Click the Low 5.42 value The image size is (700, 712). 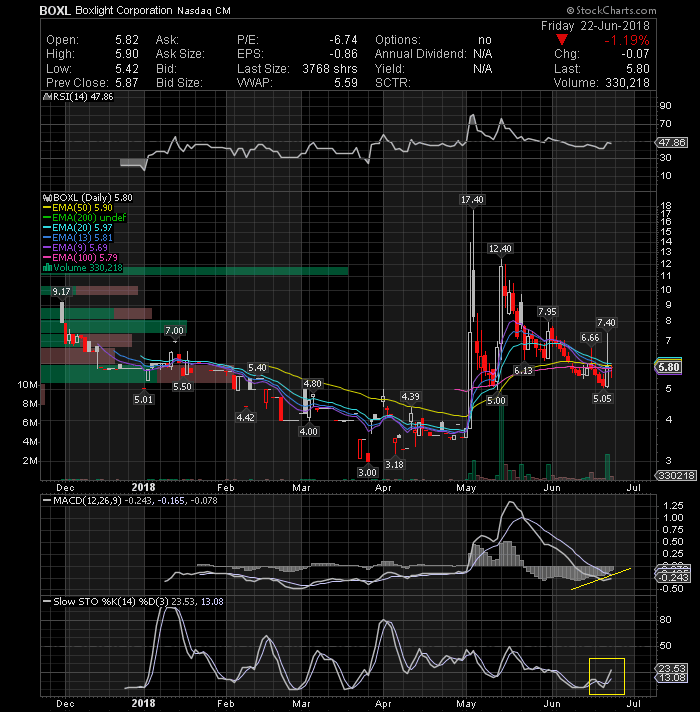tap(127, 69)
